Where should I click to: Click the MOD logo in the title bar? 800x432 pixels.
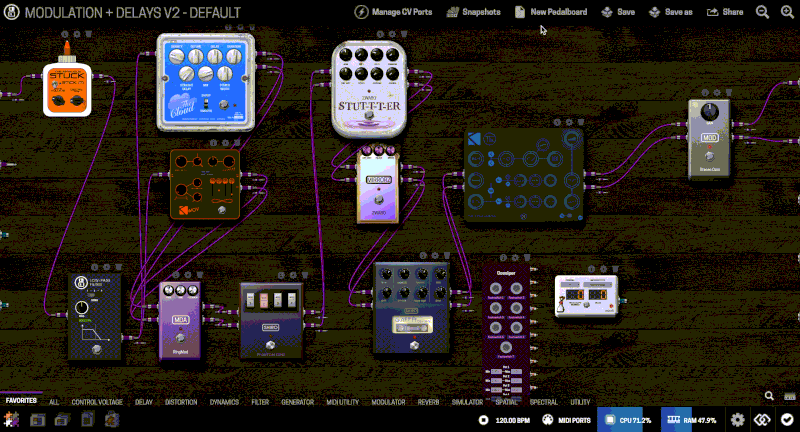(11, 12)
